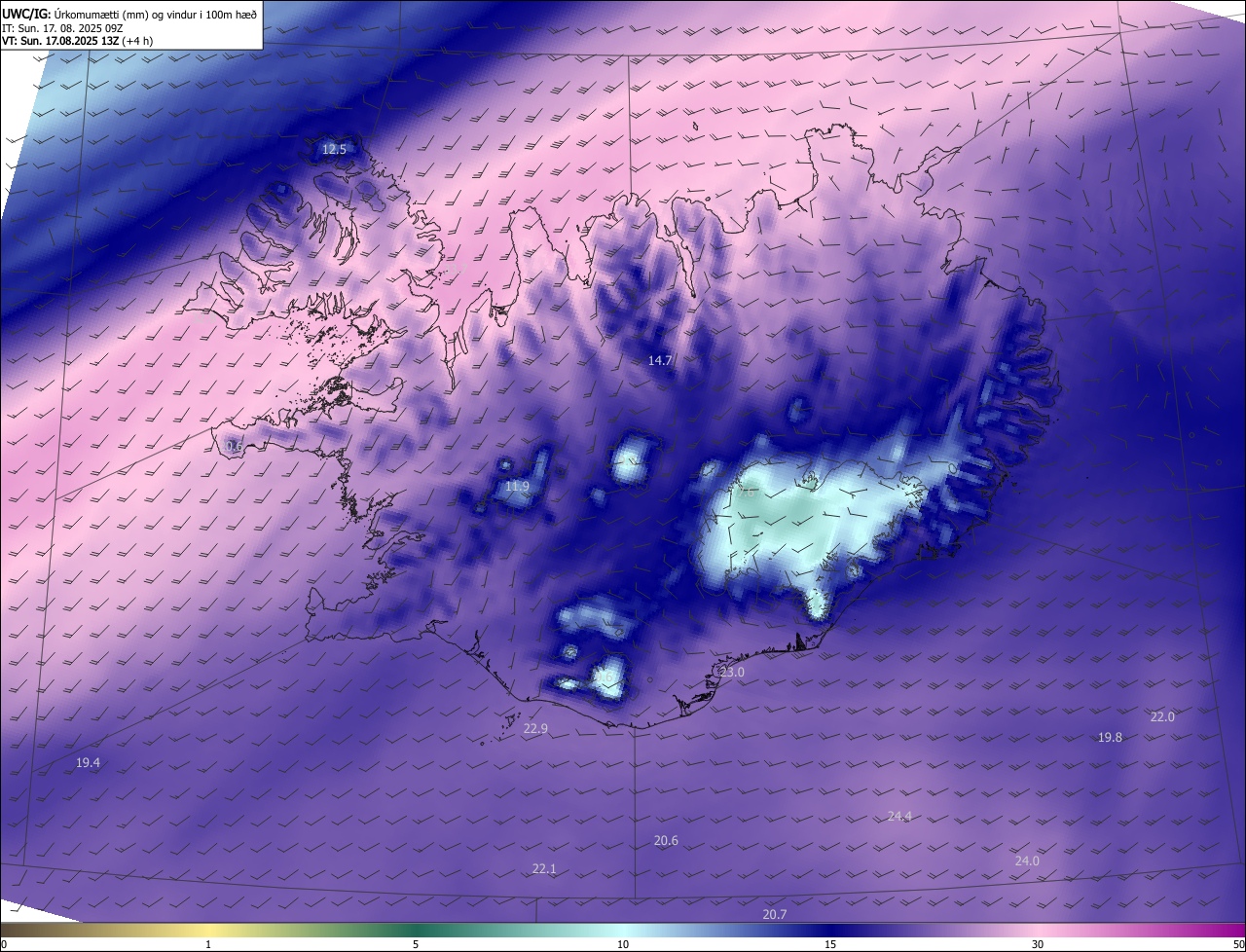This screenshot has width=1246, height=952.
Task: Click the title 'UWC/IG: Úrkomumætti (mm) og vindur'
Action: pyautogui.click(x=129, y=13)
